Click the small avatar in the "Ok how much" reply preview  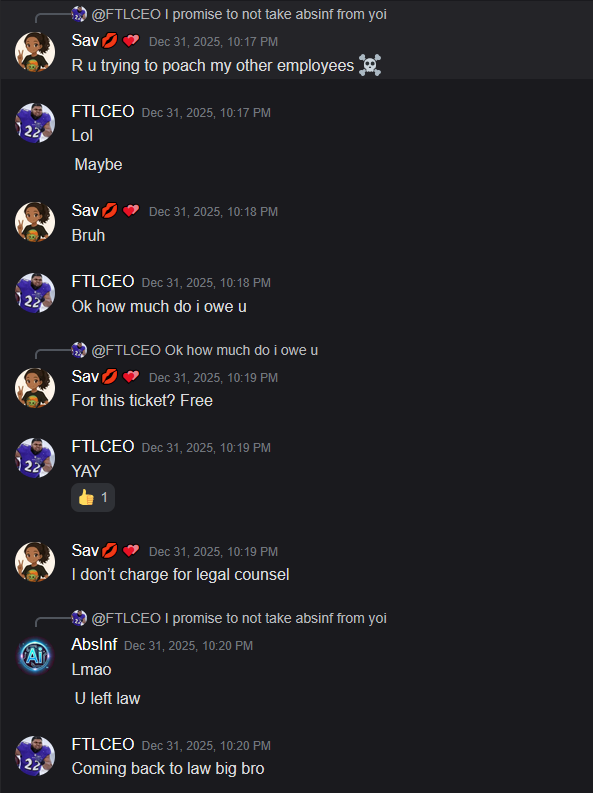(79, 350)
